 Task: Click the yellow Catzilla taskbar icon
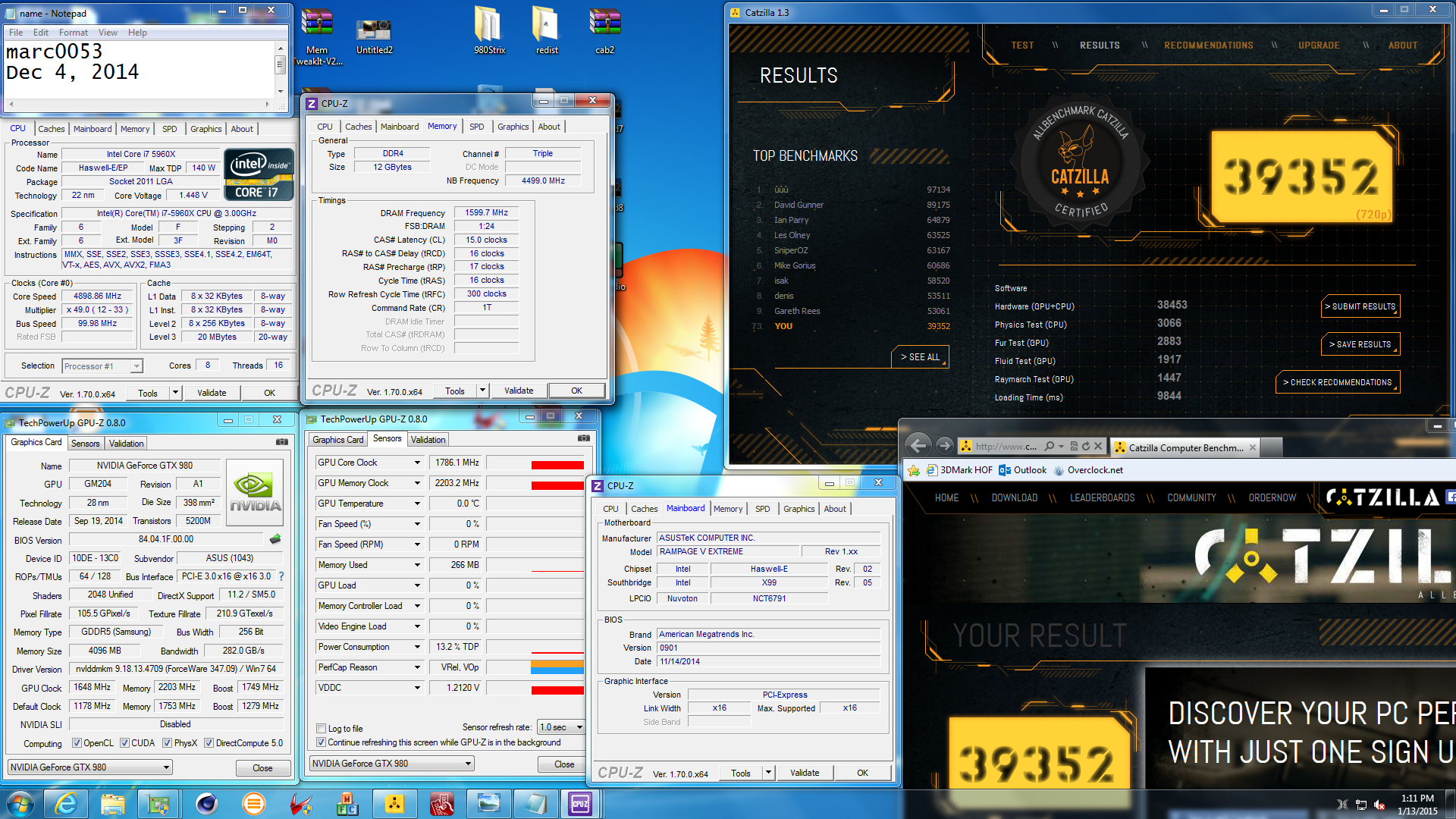pyautogui.click(x=394, y=804)
